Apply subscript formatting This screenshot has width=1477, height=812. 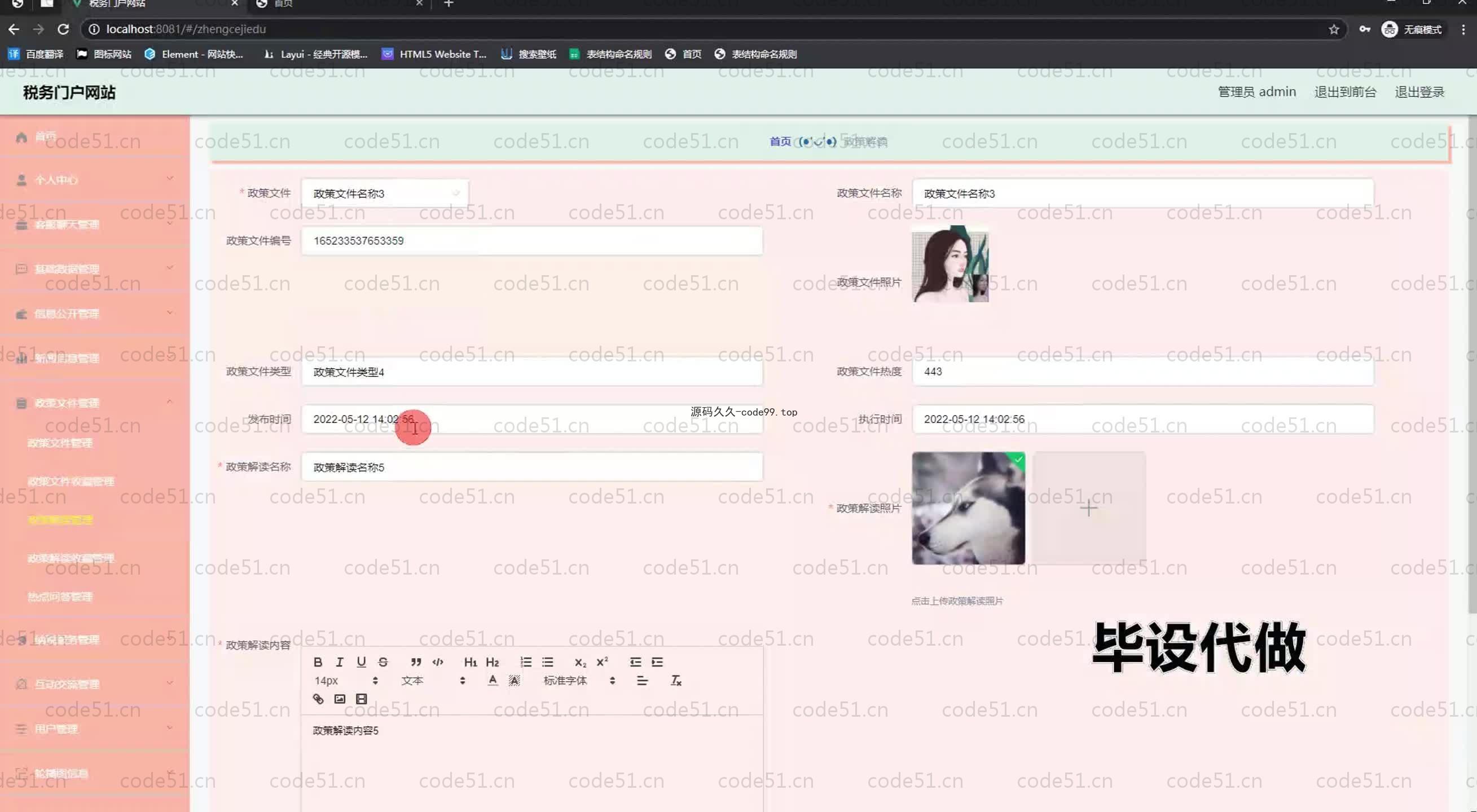[580, 662]
